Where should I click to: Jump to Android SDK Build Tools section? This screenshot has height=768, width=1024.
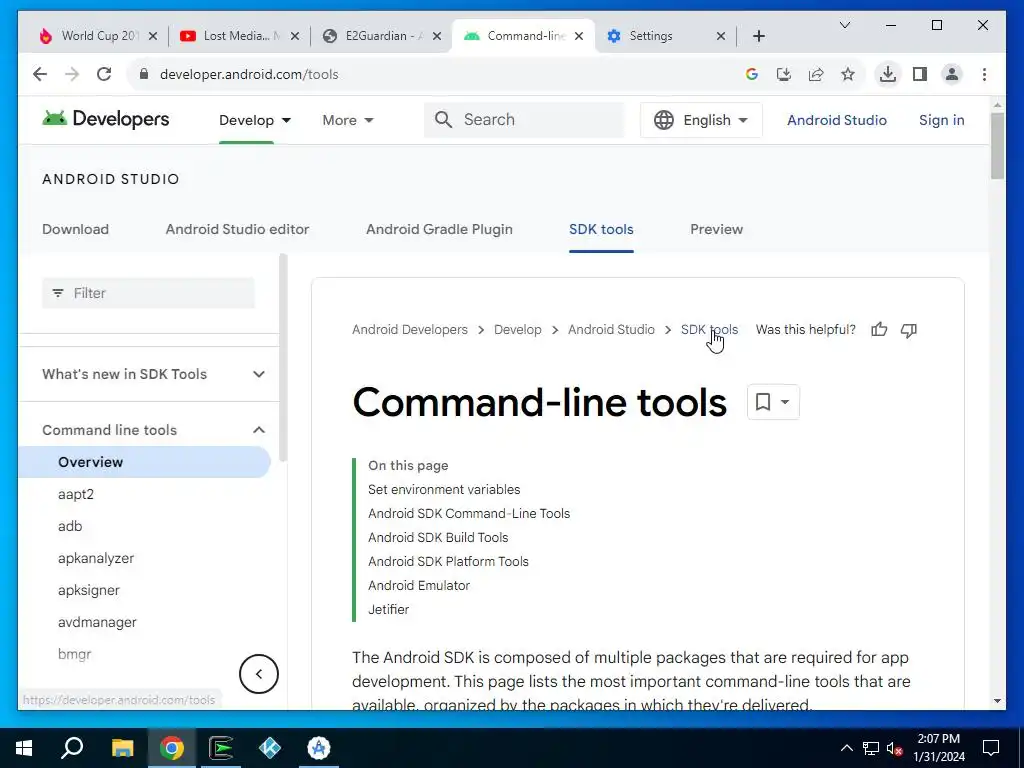[438, 537]
